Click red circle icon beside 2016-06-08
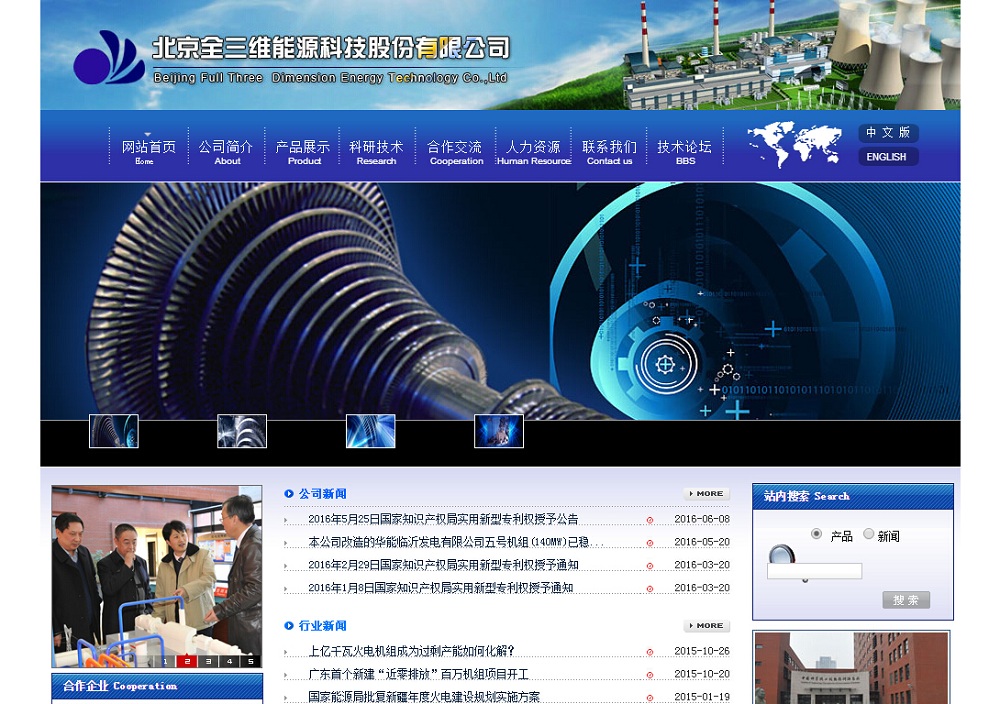Screen dimensions: 1000x704 pyautogui.click(x=650, y=520)
